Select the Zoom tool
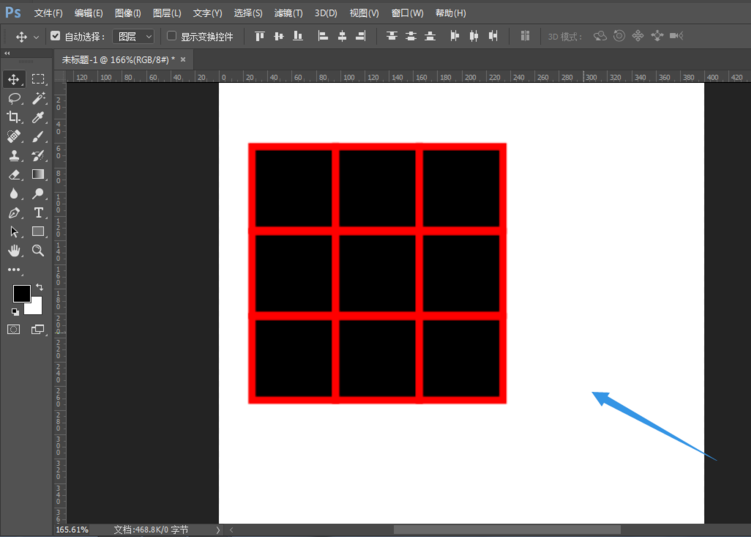This screenshot has width=751, height=537. 38,251
